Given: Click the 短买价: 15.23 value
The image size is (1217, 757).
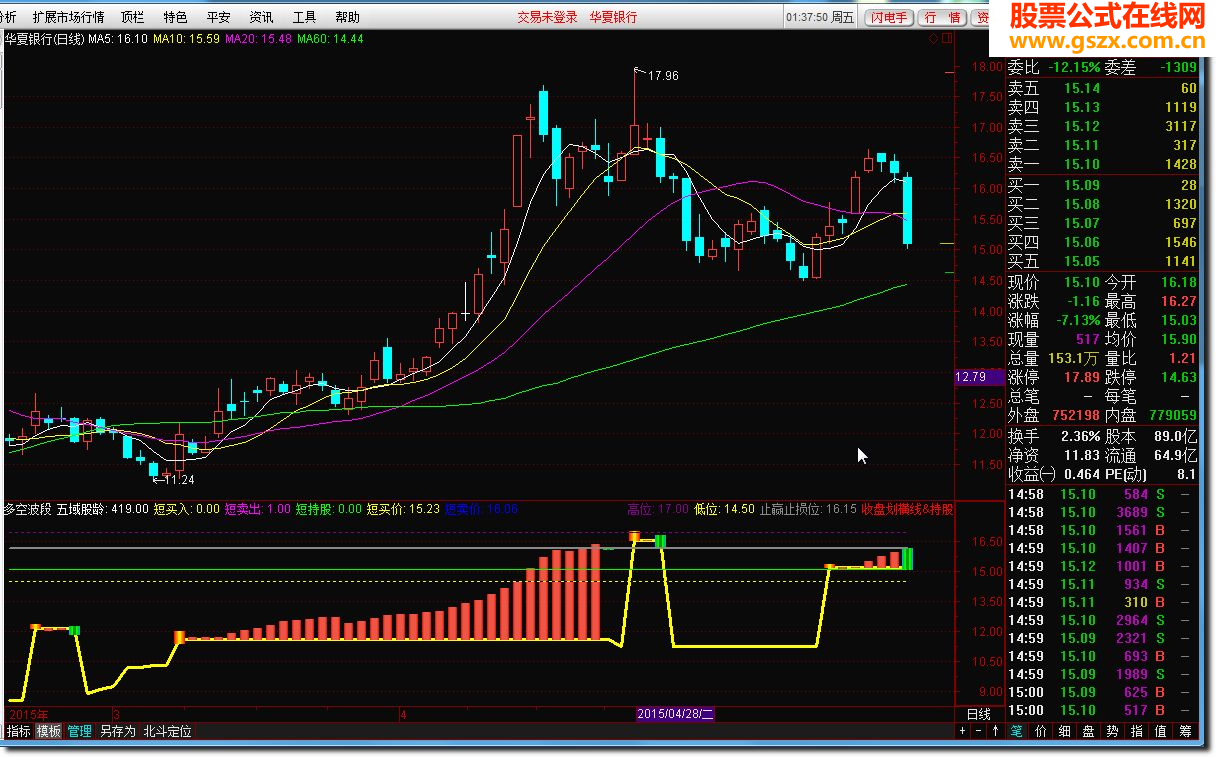Looking at the screenshot, I should (x=403, y=509).
